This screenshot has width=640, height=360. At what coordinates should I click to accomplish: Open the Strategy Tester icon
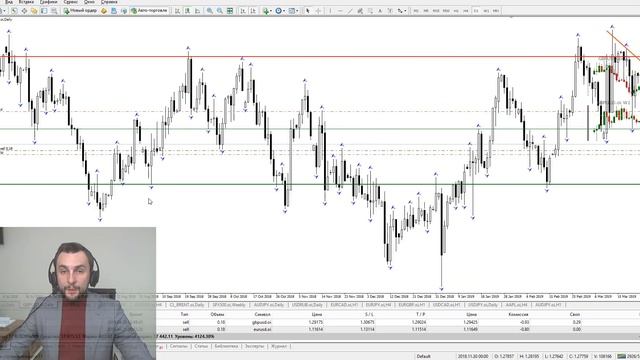tap(53, 11)
